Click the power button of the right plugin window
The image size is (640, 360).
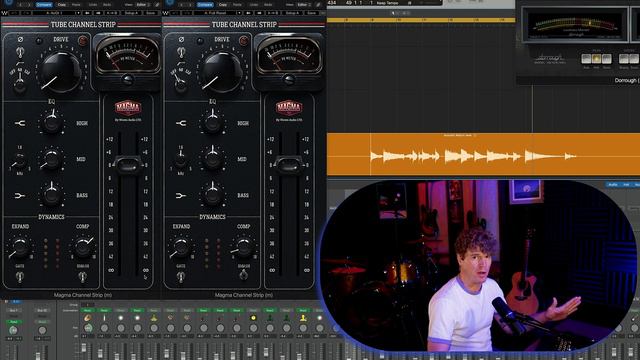(170, 2)
